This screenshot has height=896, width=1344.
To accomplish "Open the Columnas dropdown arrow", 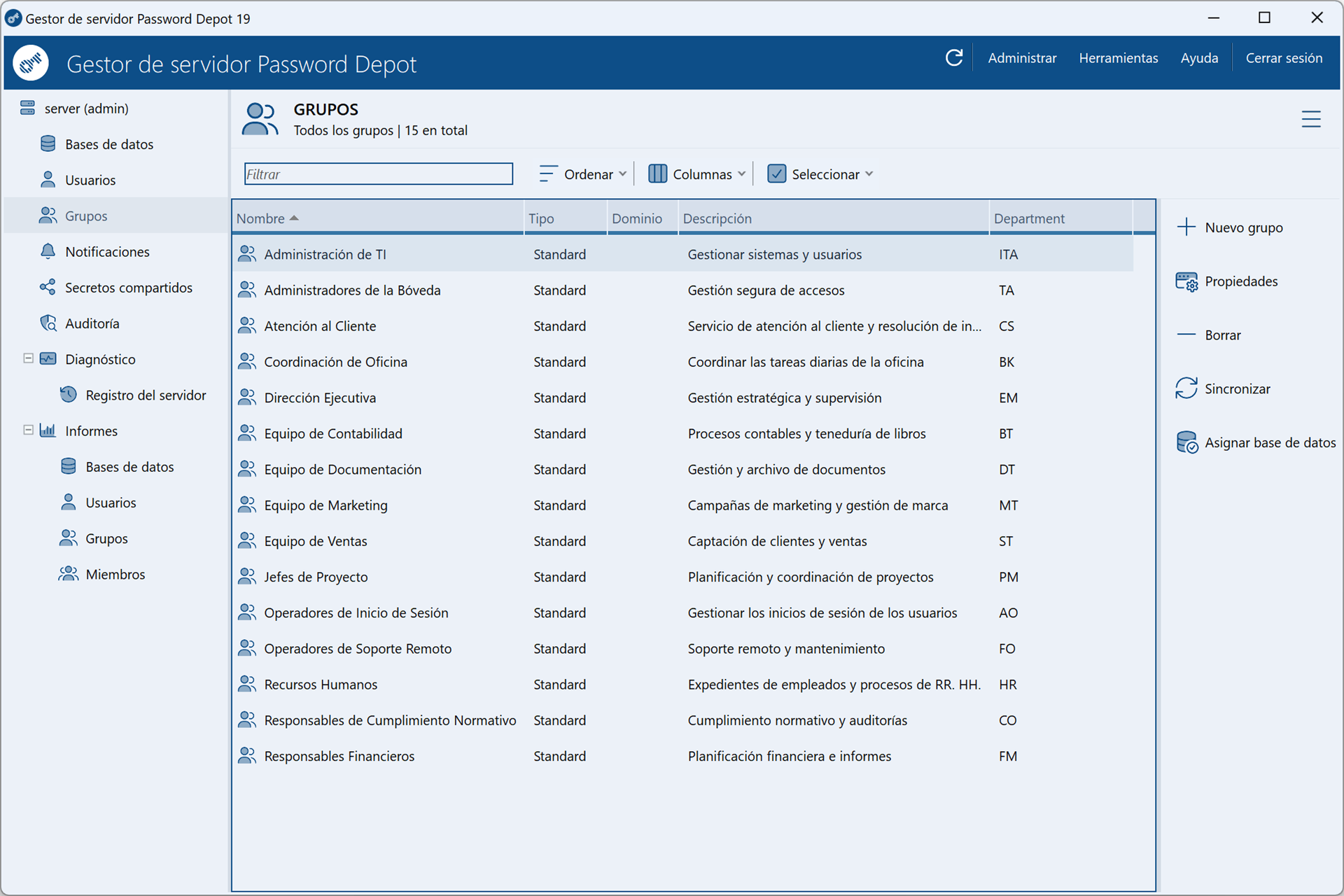I will click(741, 174).
